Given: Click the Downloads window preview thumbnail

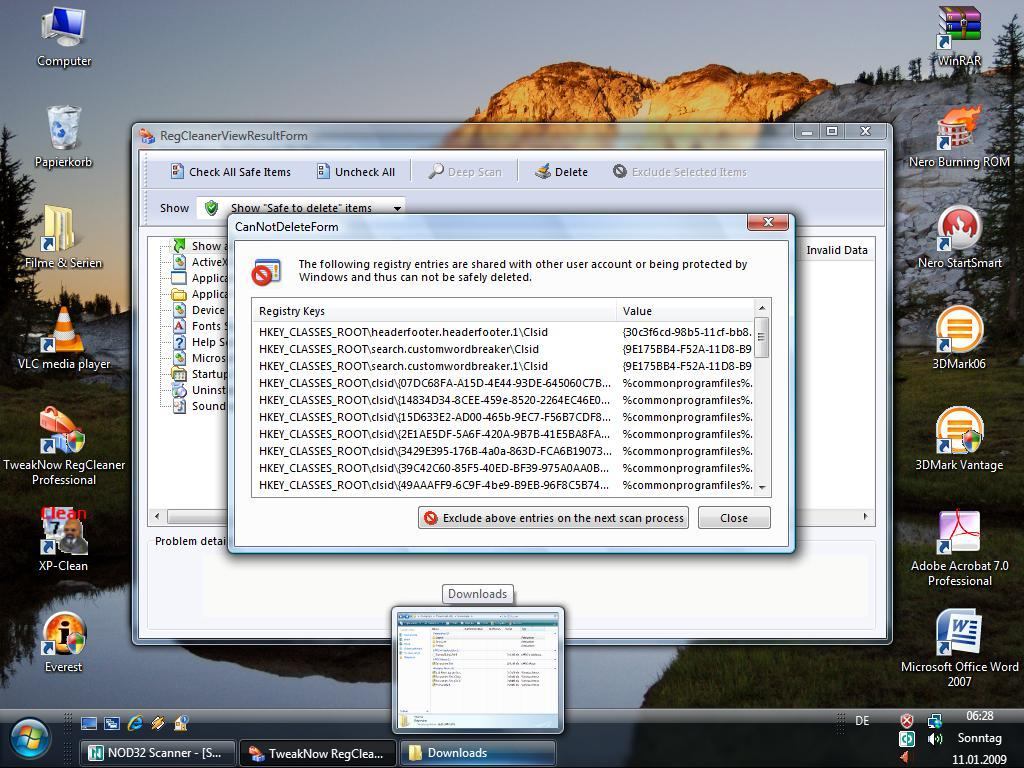Looking at the screenshot, I should click(478, 669).
